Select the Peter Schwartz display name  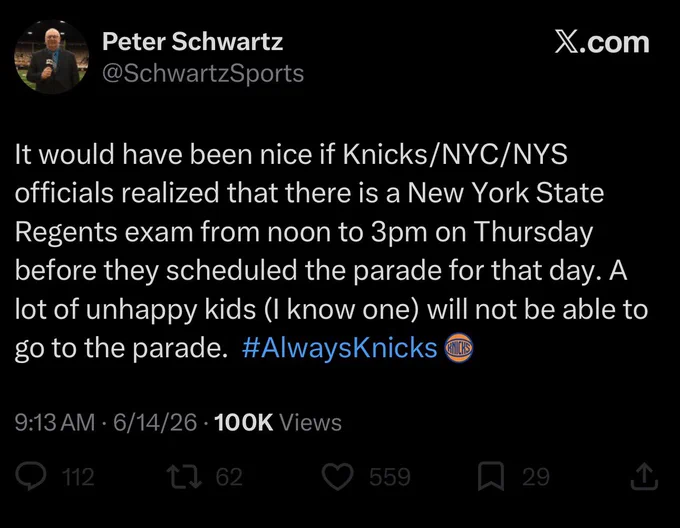tap(193, 42)
